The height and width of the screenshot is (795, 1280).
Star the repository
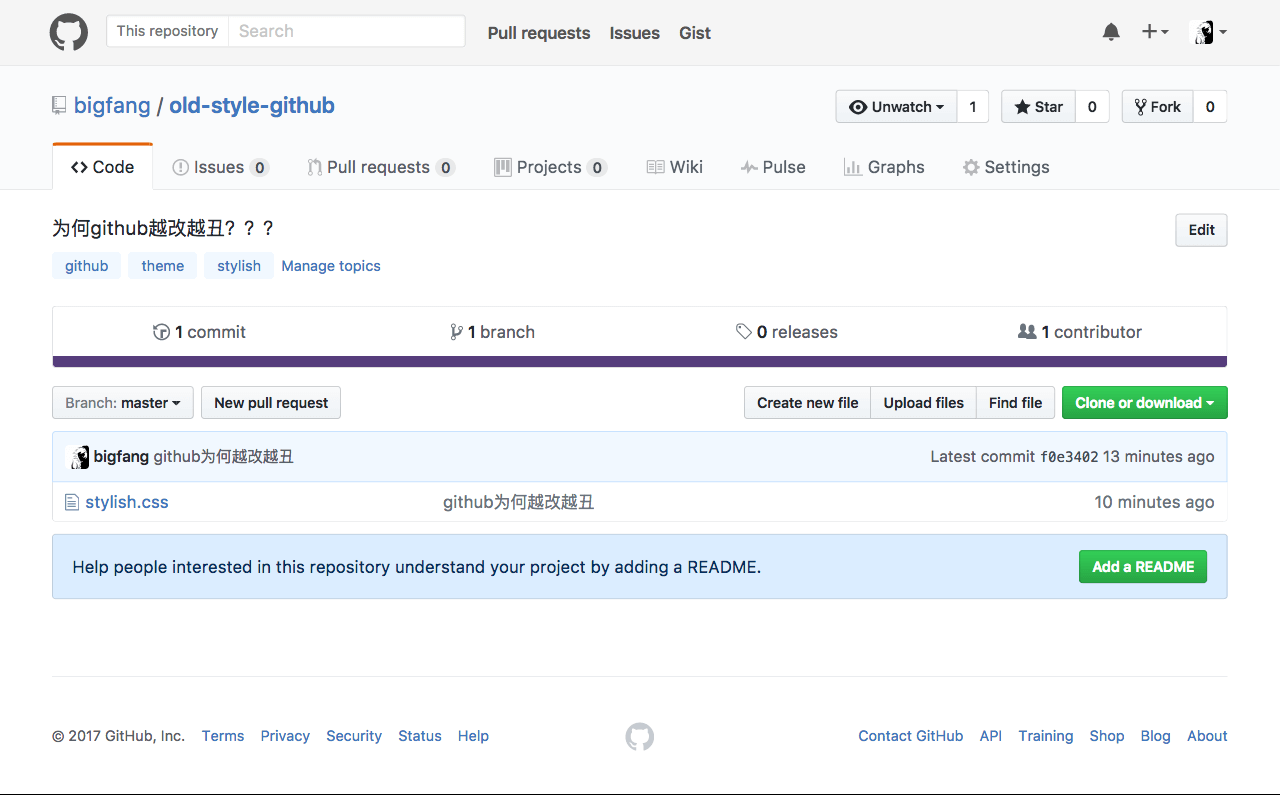tap(1038, 107)
